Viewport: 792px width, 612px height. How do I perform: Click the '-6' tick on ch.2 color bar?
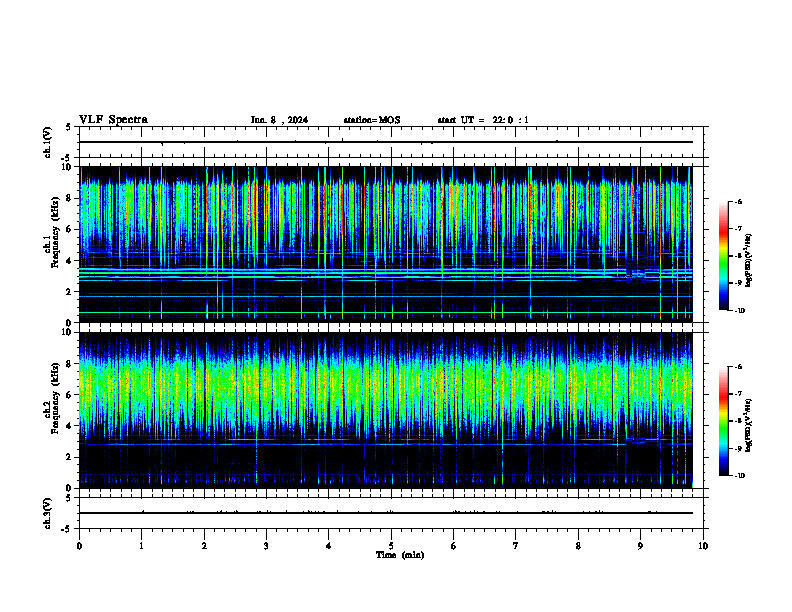738,367
